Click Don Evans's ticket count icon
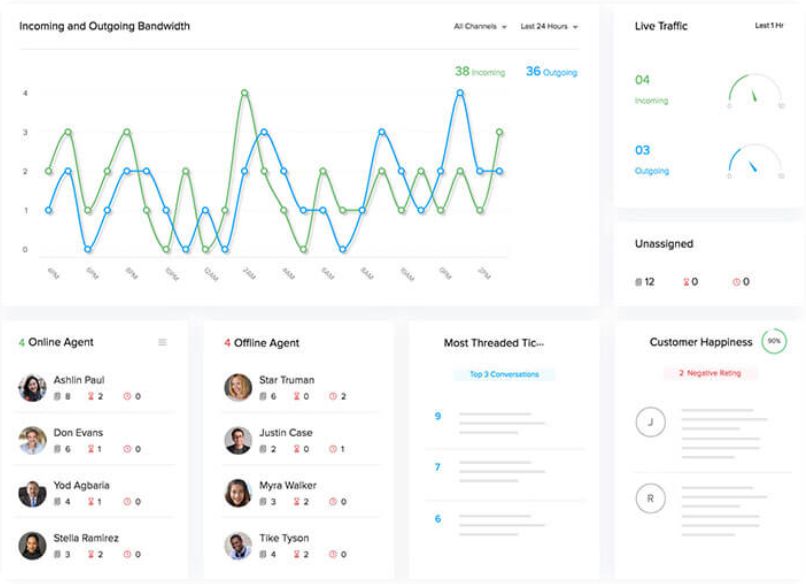The width and height of the screenshot is (806, 584). click(x=58, y=449)
